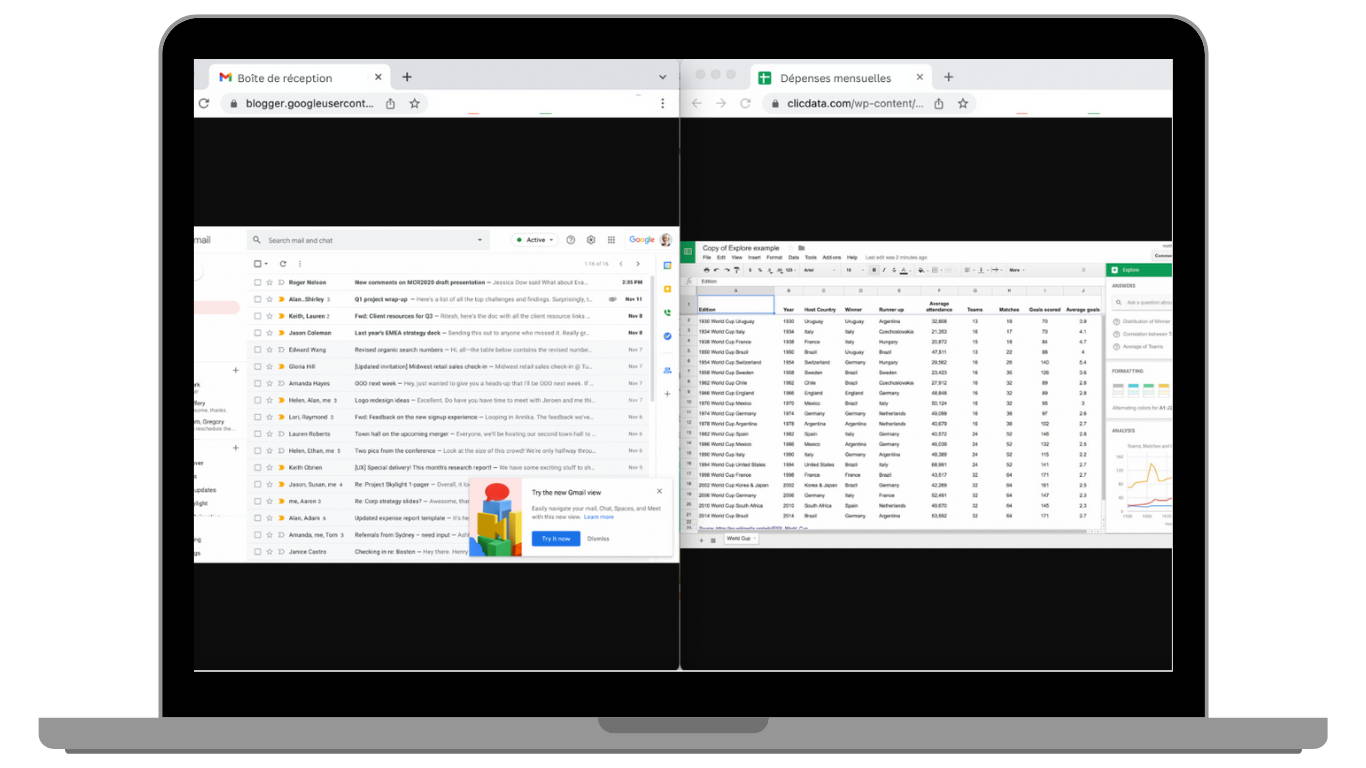Print the spreadsheet from Sheets toolbar
This screenshot has width=1366, height=768.
click(x=706, y=270)
